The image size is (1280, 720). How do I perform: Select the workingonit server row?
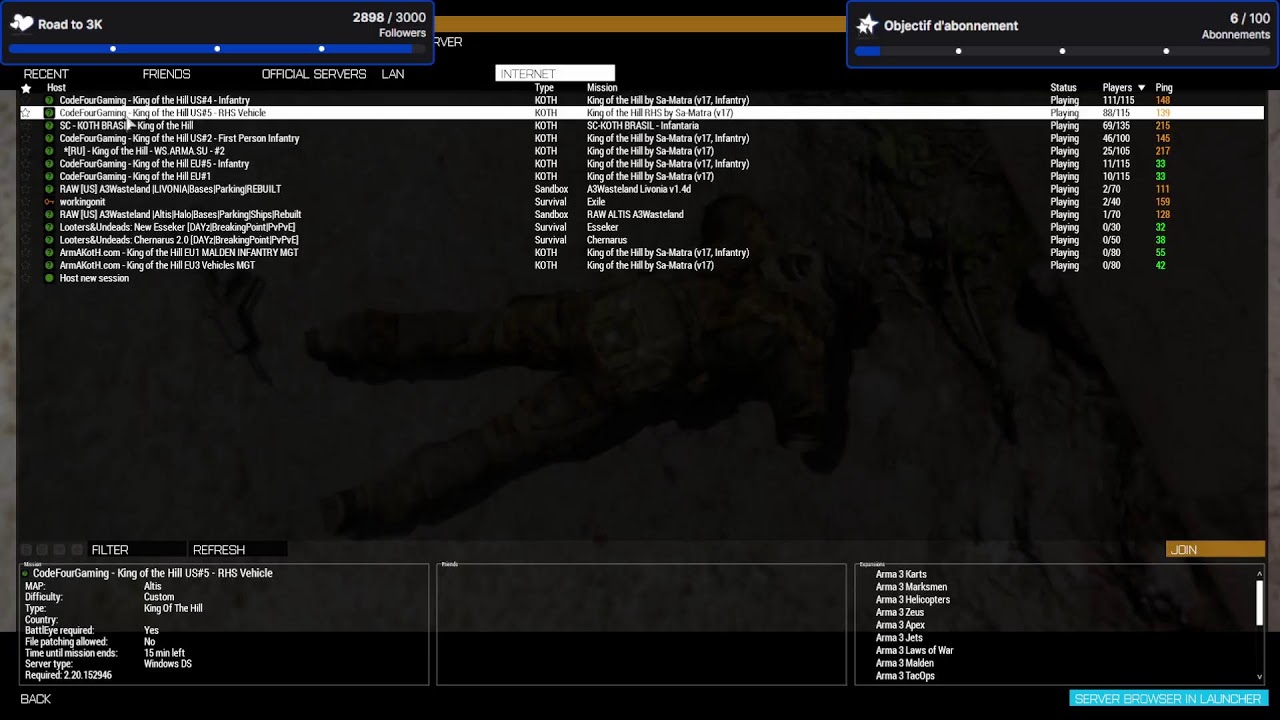[640, 202]
